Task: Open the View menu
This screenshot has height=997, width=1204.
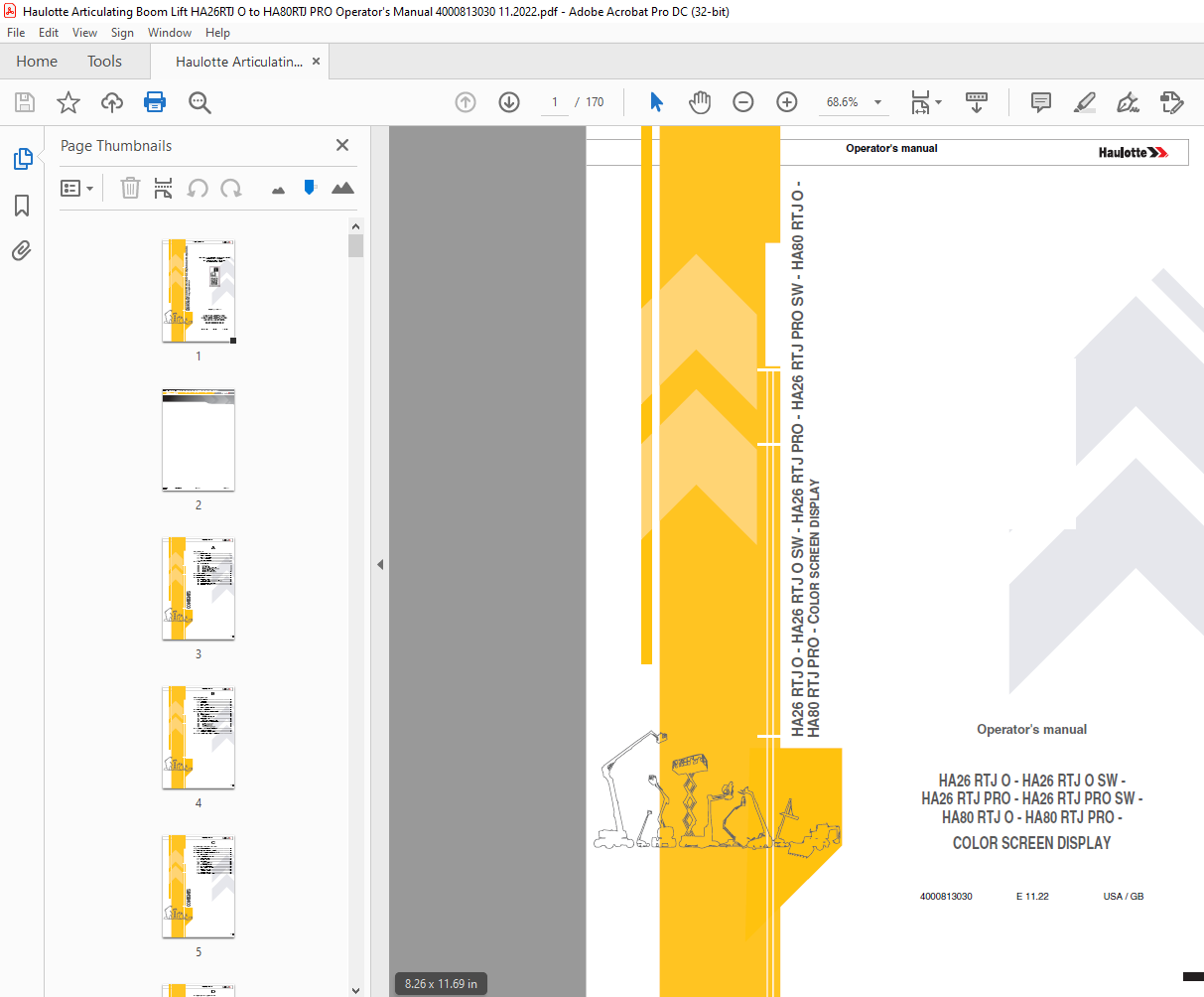Action: point(84,33)
